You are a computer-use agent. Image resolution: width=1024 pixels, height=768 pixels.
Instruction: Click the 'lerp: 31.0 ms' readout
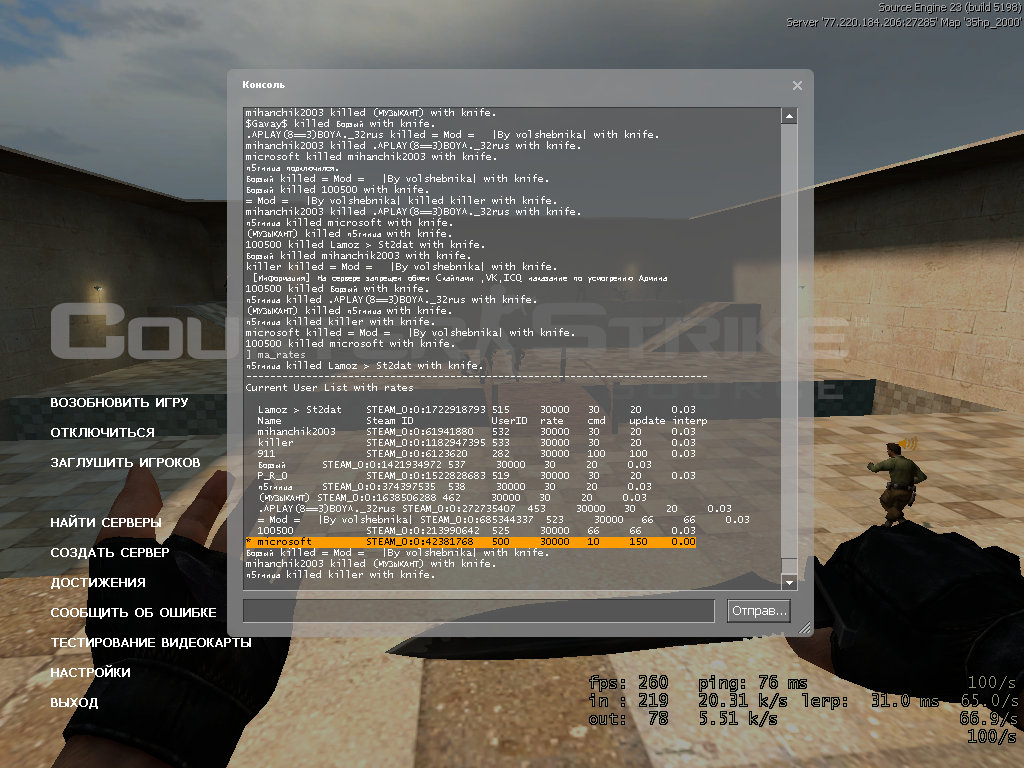point(871,701)
